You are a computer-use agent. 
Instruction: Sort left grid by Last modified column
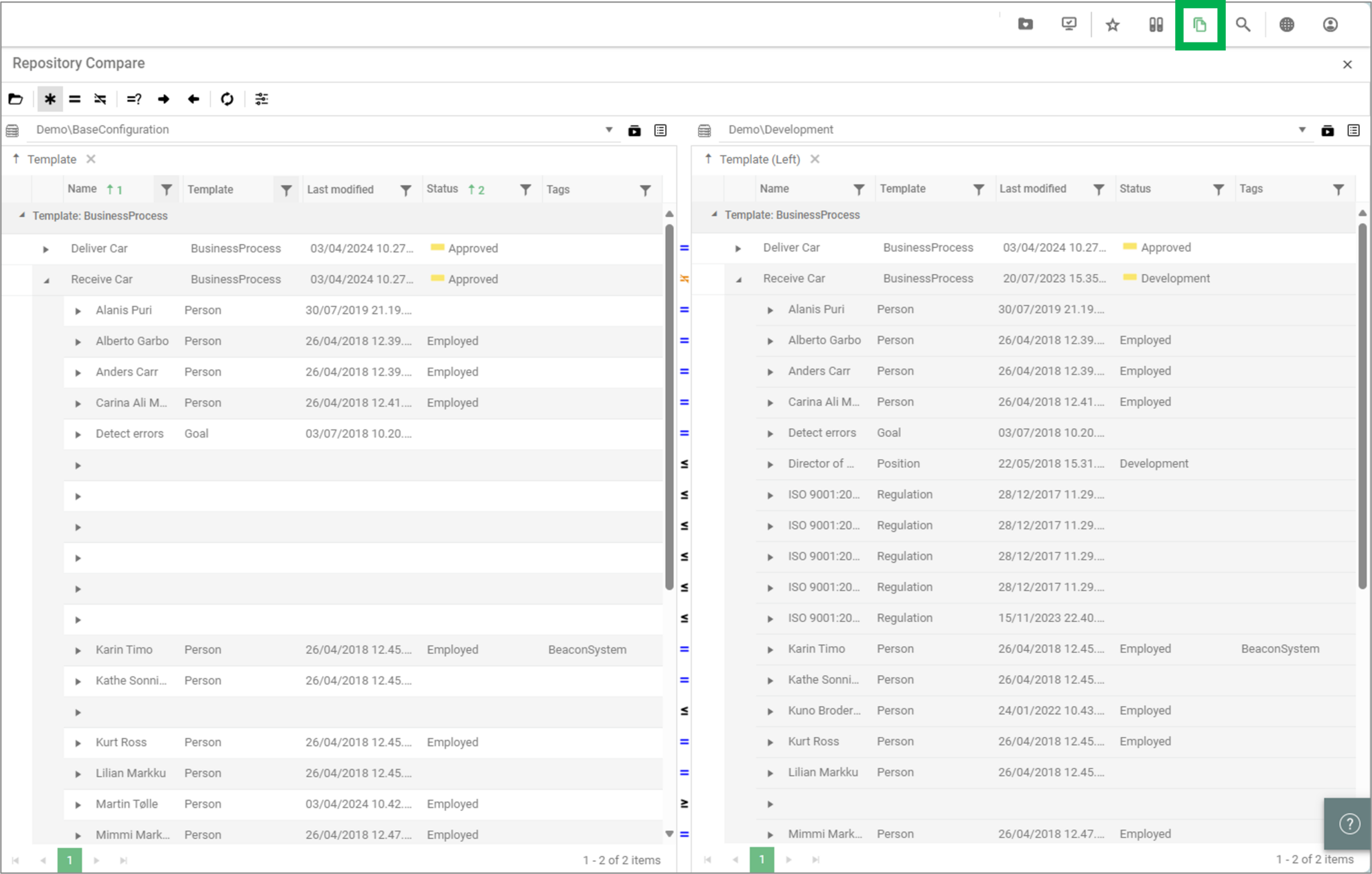coord(340,190)
